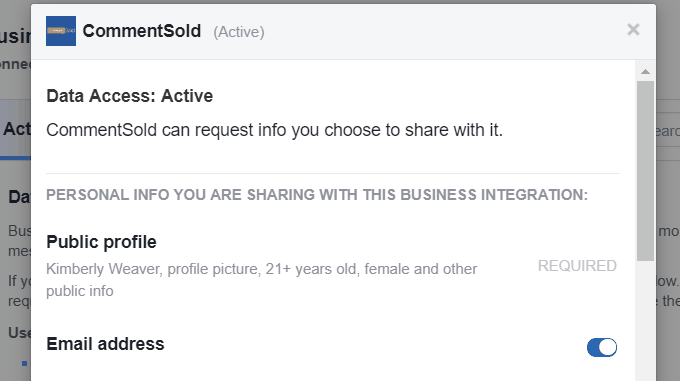
Task: Close the CommentSold dialog with the X
Action: click(x=633, y=29)
